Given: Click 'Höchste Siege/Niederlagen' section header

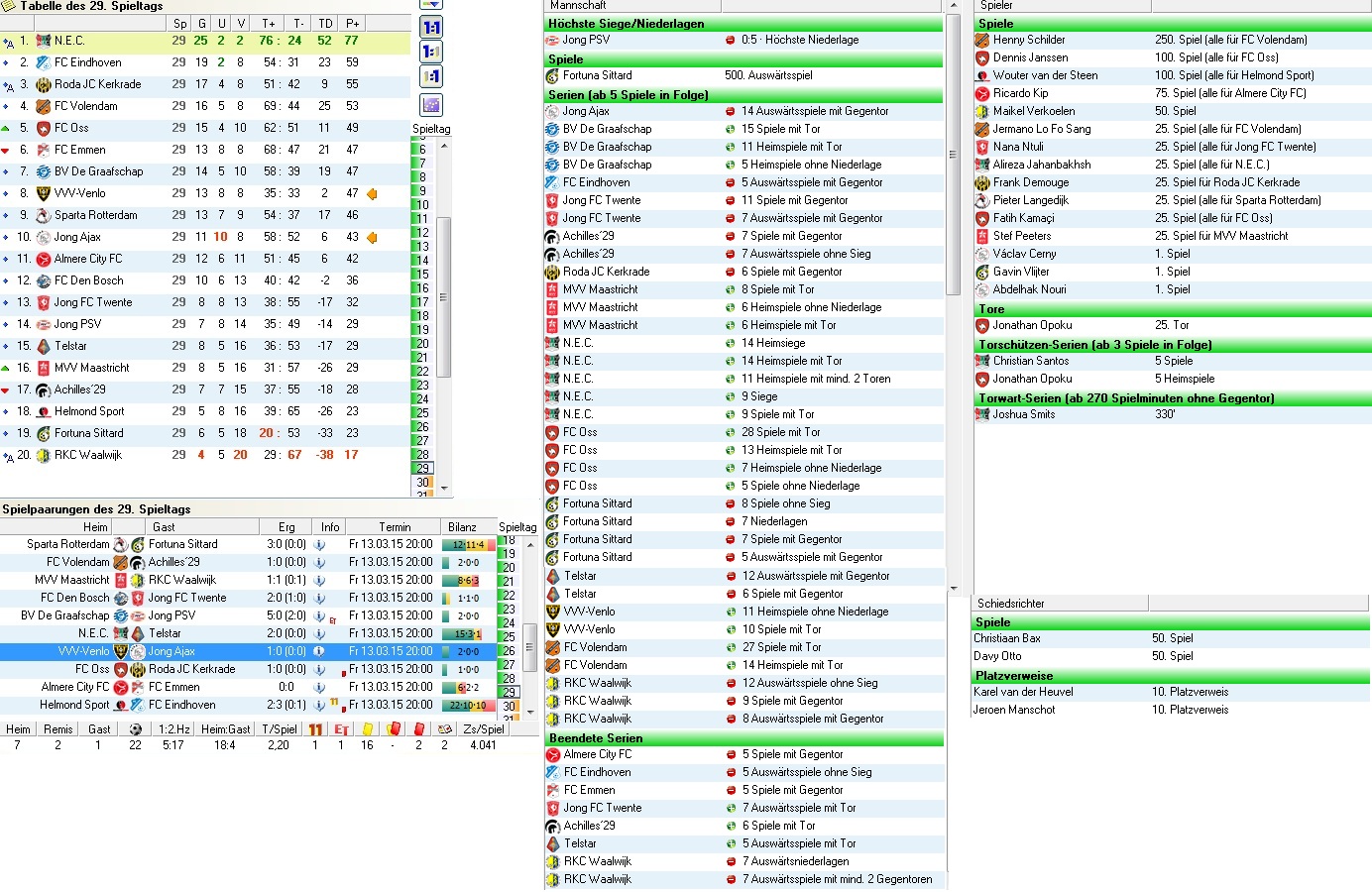Looking at the screenshot, I should [743, 24].
